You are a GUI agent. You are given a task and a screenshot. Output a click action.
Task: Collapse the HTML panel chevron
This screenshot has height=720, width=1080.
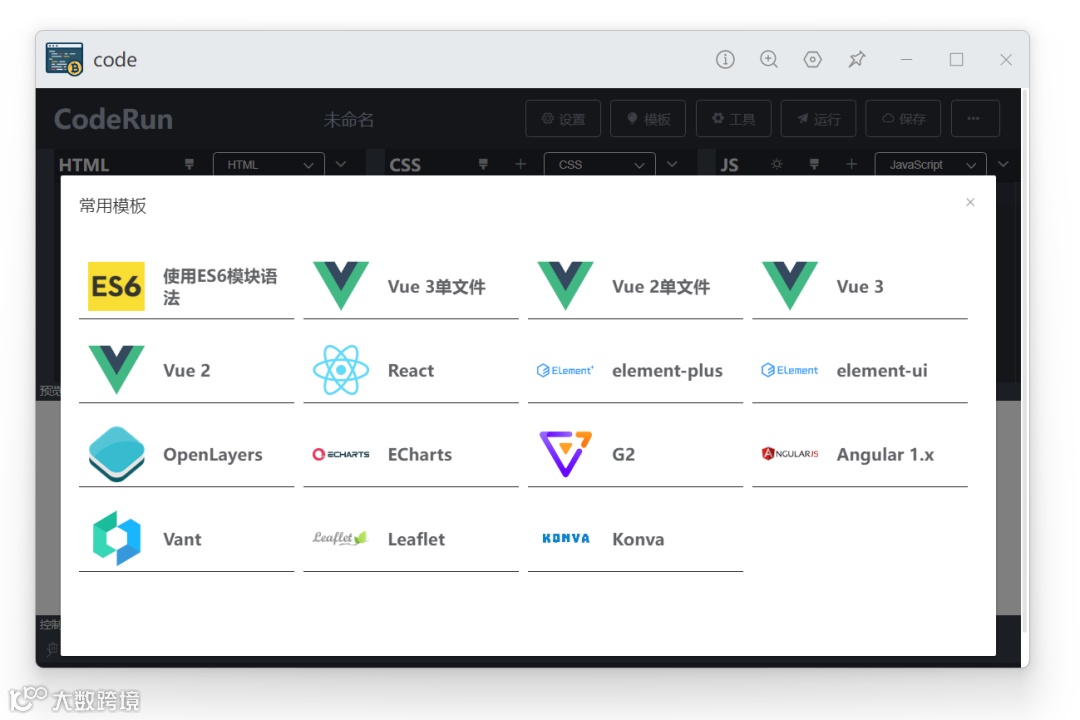click(x=341, y=164)
